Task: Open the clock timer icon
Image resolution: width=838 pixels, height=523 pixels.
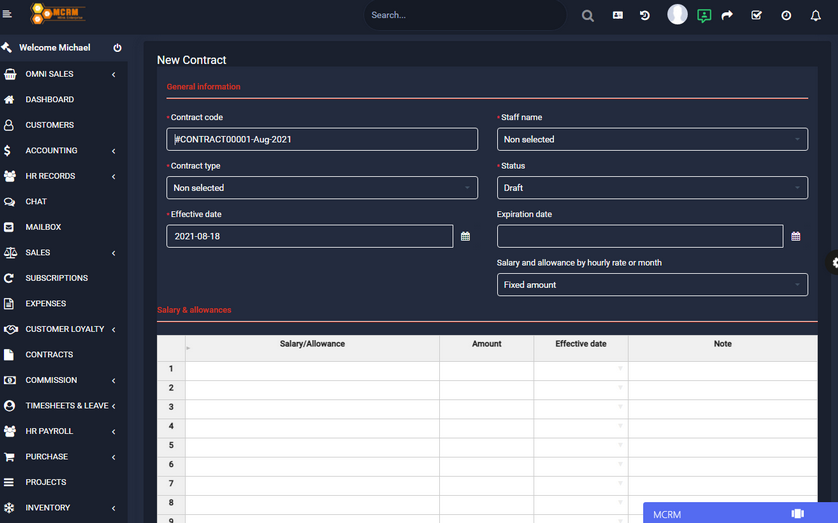Action: click(786, 15)
